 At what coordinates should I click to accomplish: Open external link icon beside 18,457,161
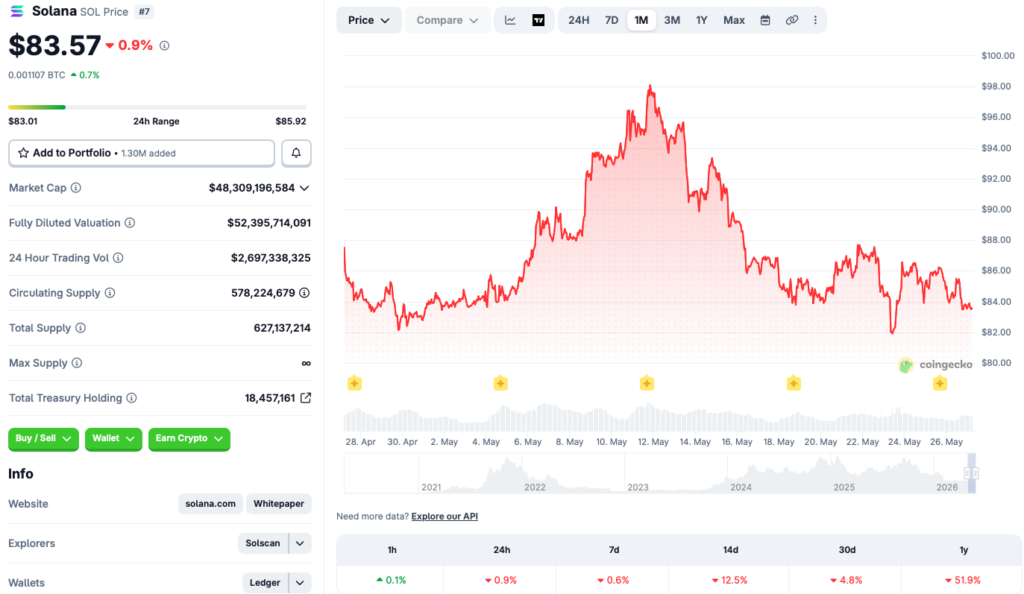click(x=305, y=398)
